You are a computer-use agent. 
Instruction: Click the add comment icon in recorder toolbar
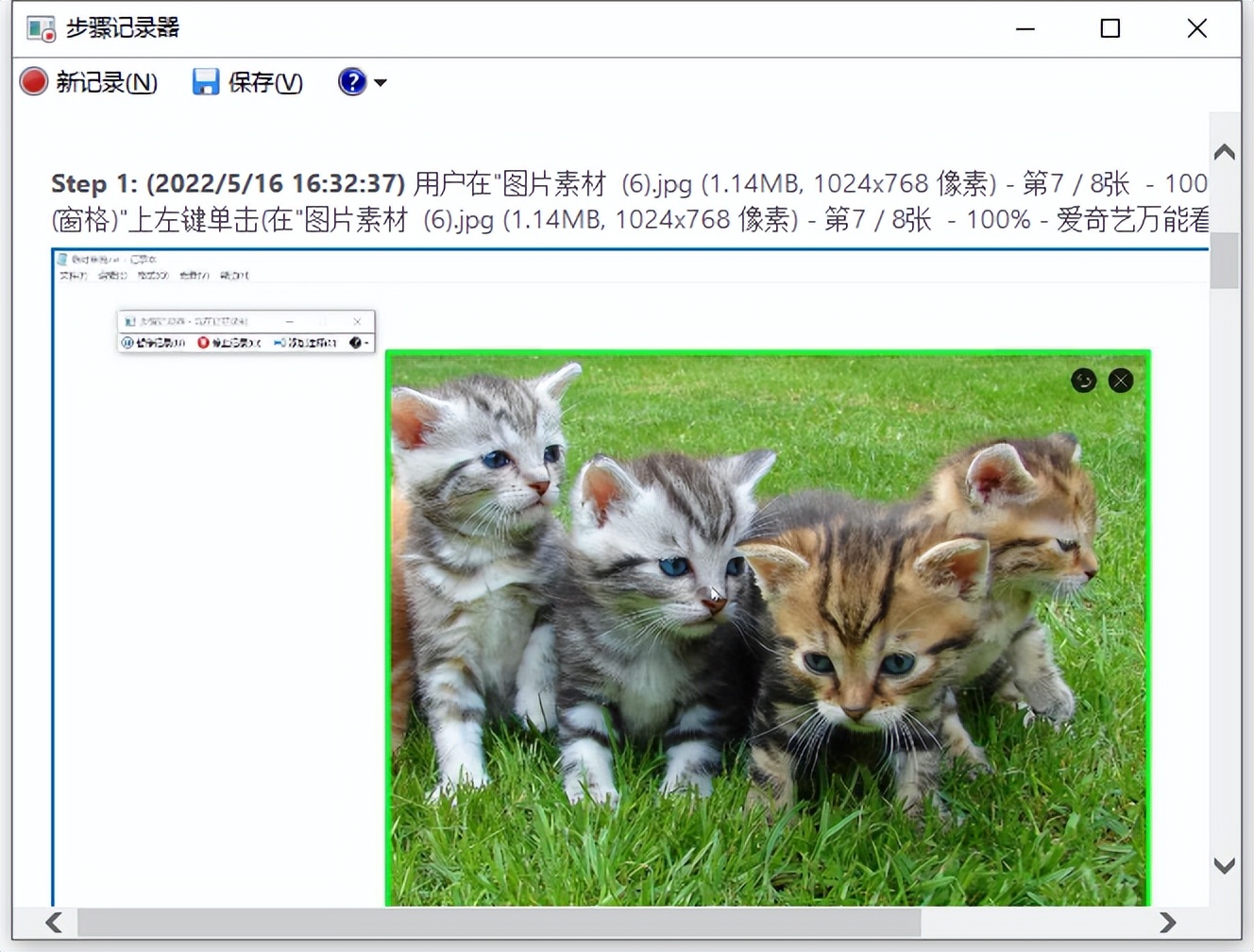tap(279, 343)
